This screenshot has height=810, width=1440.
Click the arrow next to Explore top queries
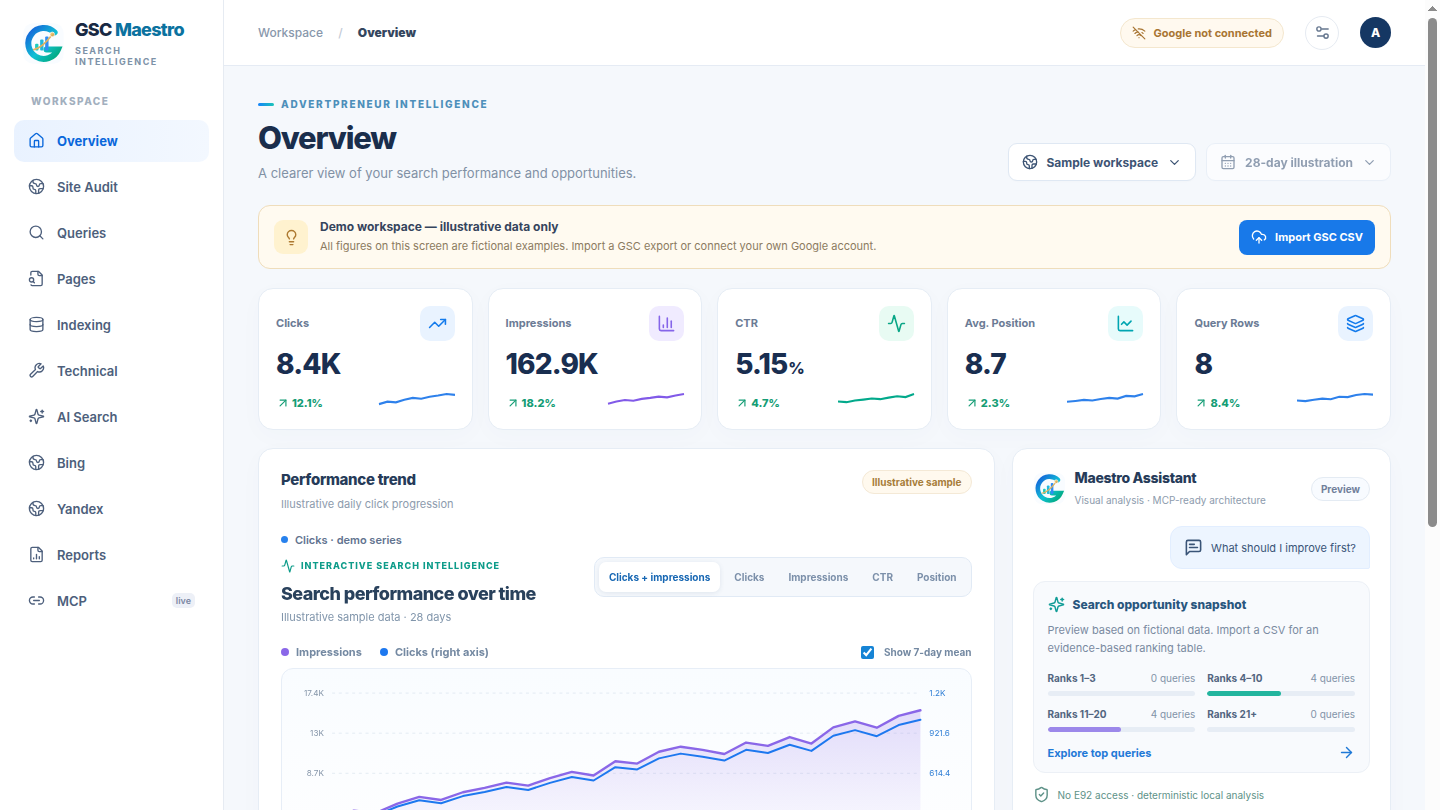click(1346, 753)
